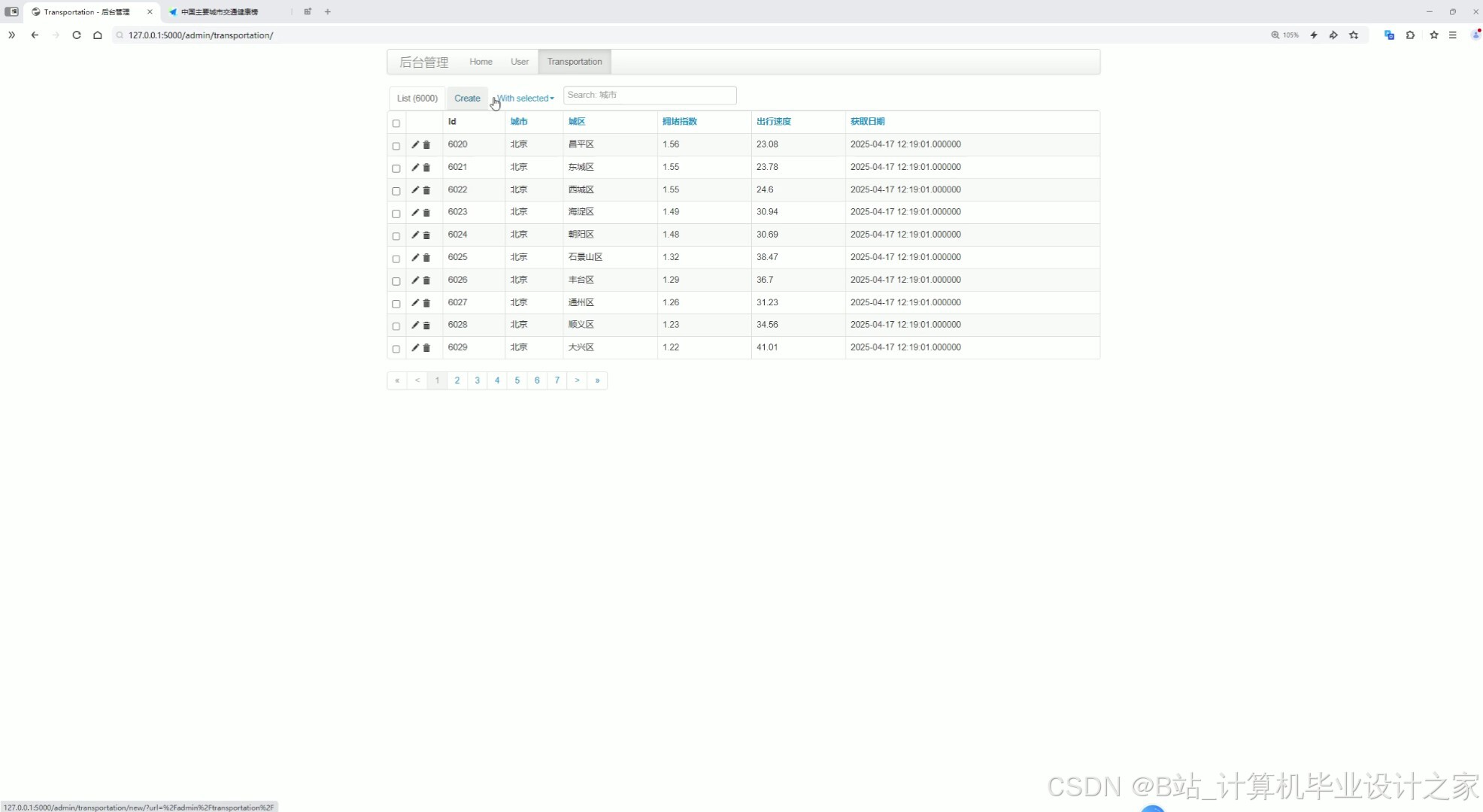Delete record 6023 with the trash icon

(426, 212)
